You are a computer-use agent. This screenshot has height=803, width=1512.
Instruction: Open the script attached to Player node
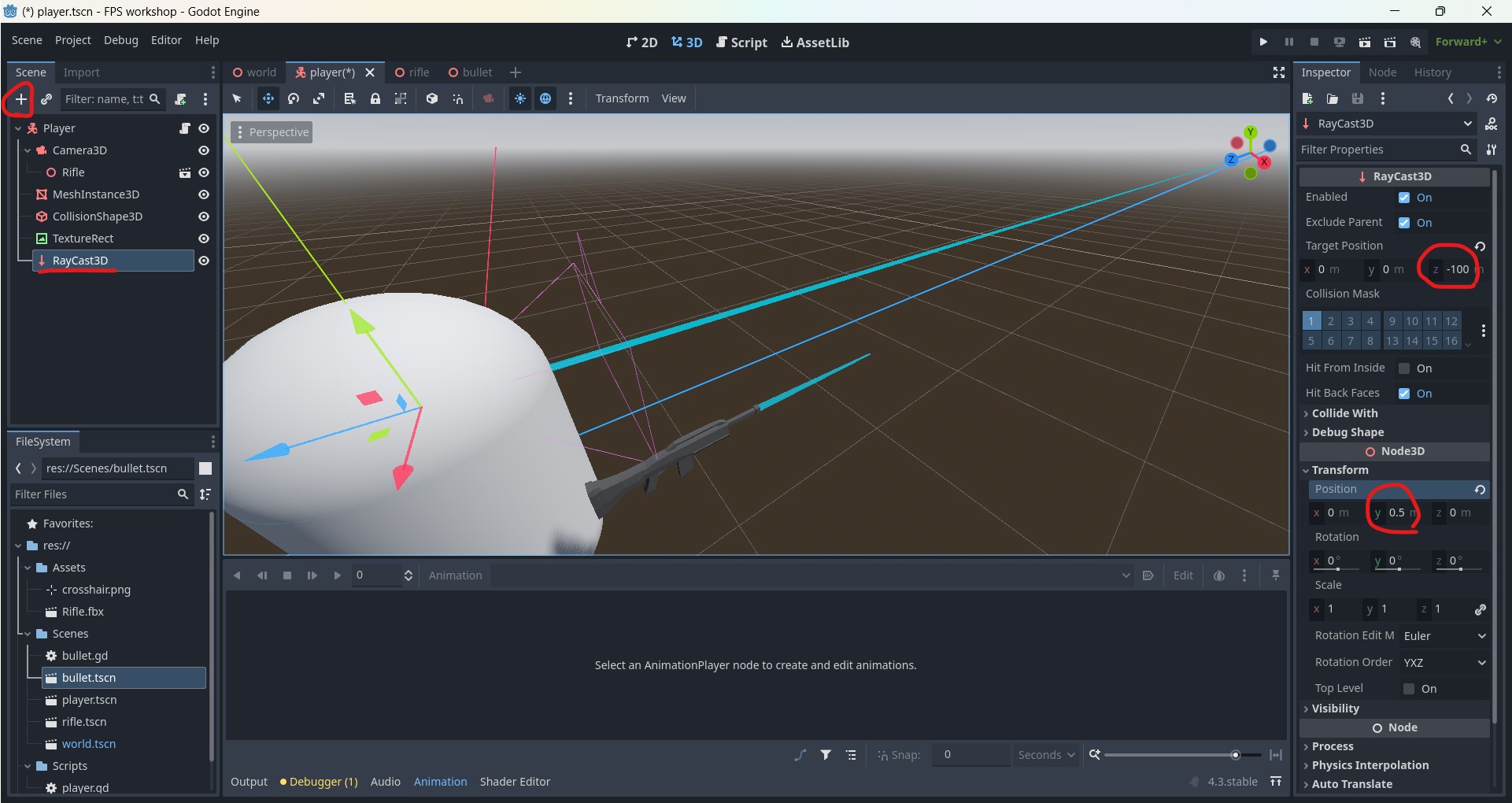point(185,128)
